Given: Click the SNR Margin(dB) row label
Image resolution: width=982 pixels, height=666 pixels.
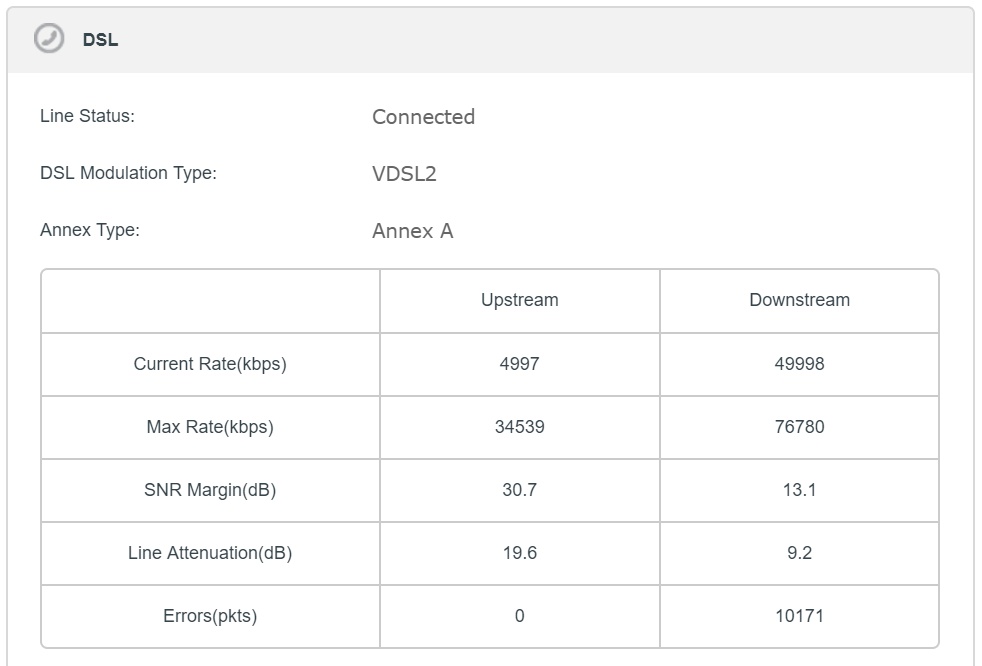Looking at the screenshot, I should pyautogui.click(x=210, y=490).
